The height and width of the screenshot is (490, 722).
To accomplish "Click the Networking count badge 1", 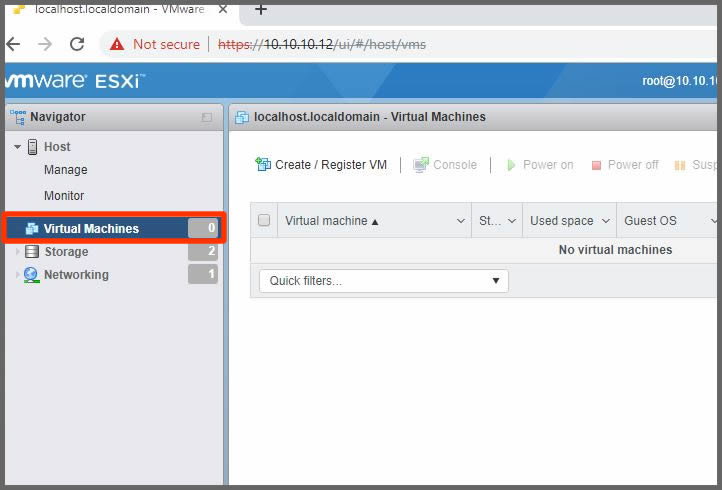I will point(203,274).
